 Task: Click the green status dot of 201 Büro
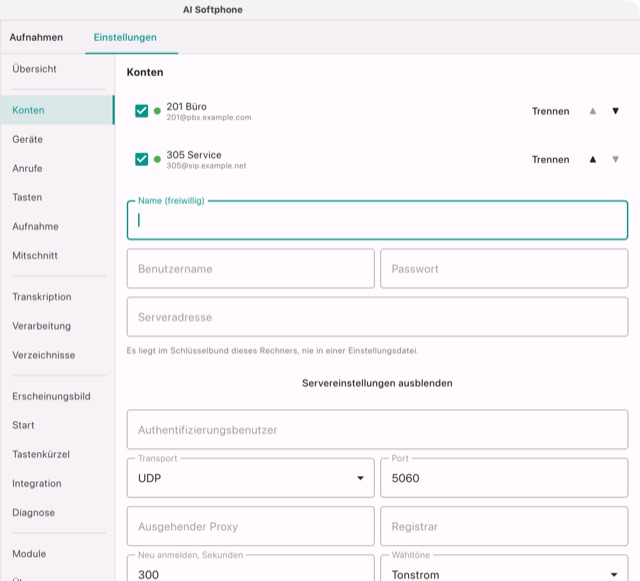[157, 111]
